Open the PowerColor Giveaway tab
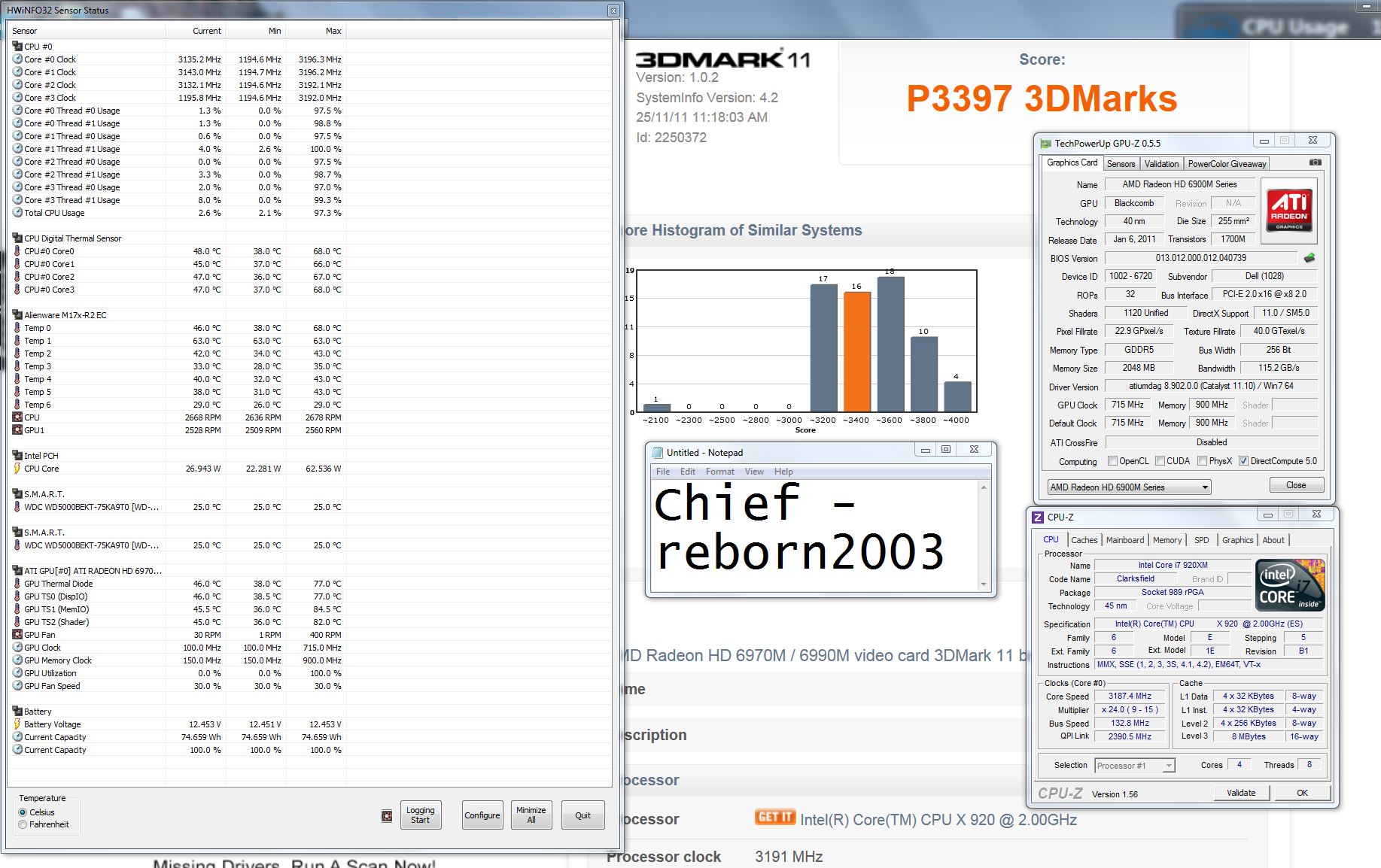The width and height of the screenshot is (1381, 868). coord(1227,164)
